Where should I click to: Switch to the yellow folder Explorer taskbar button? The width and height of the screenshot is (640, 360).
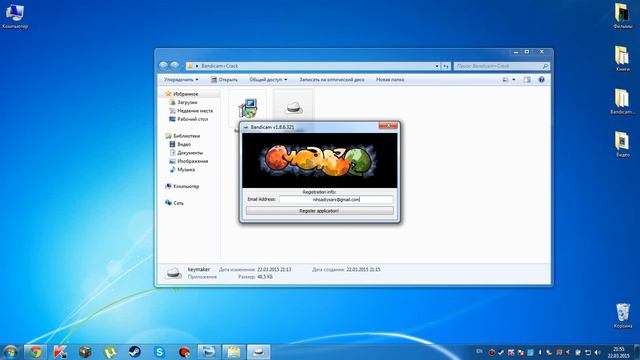tap(233, 352)
